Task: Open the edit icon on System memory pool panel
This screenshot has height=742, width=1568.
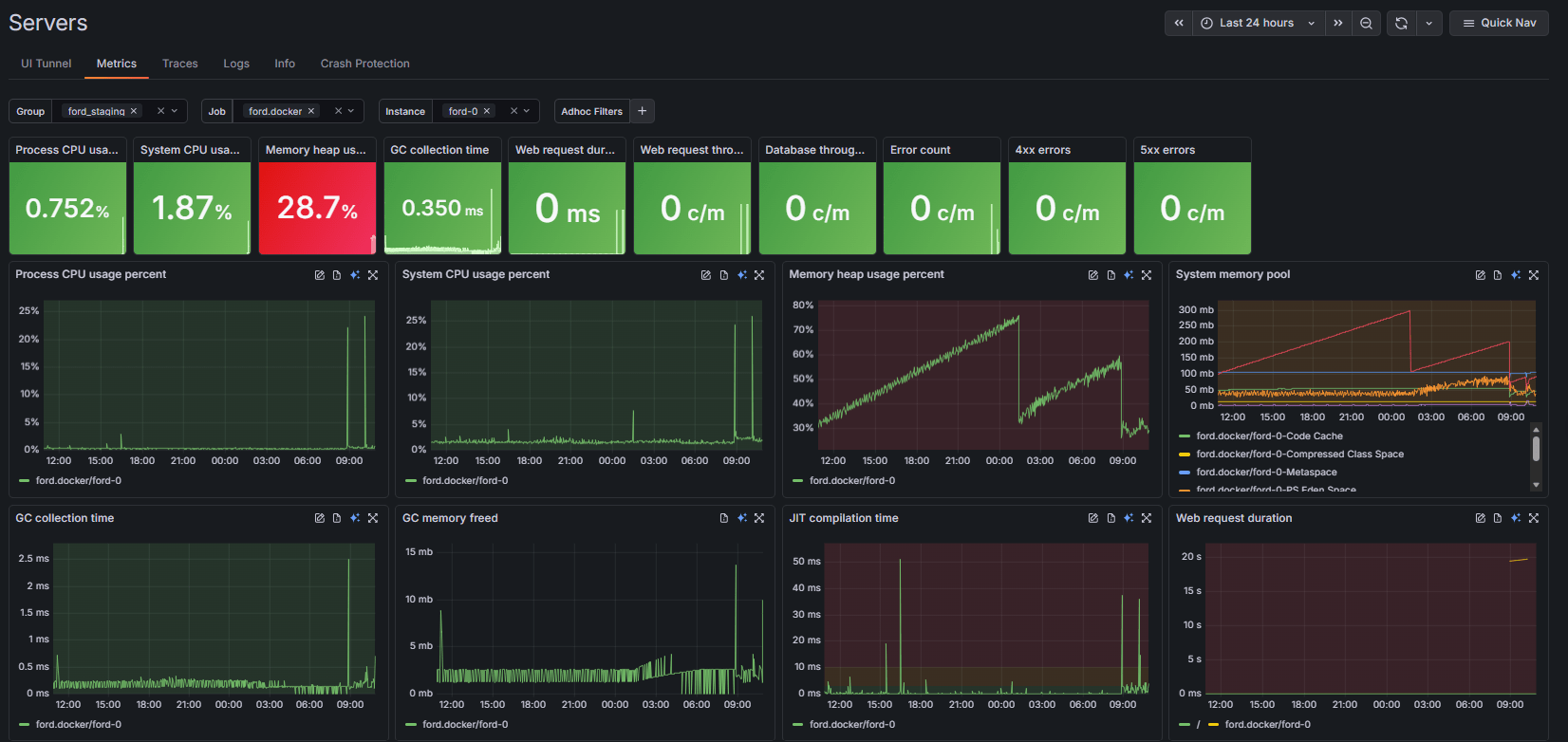Action: click(1480, 275)
